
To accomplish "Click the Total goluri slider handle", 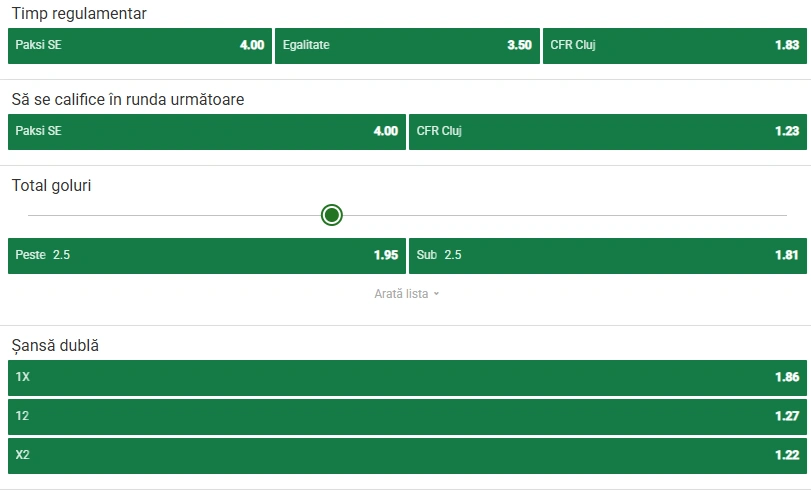I will click(332, 215).
